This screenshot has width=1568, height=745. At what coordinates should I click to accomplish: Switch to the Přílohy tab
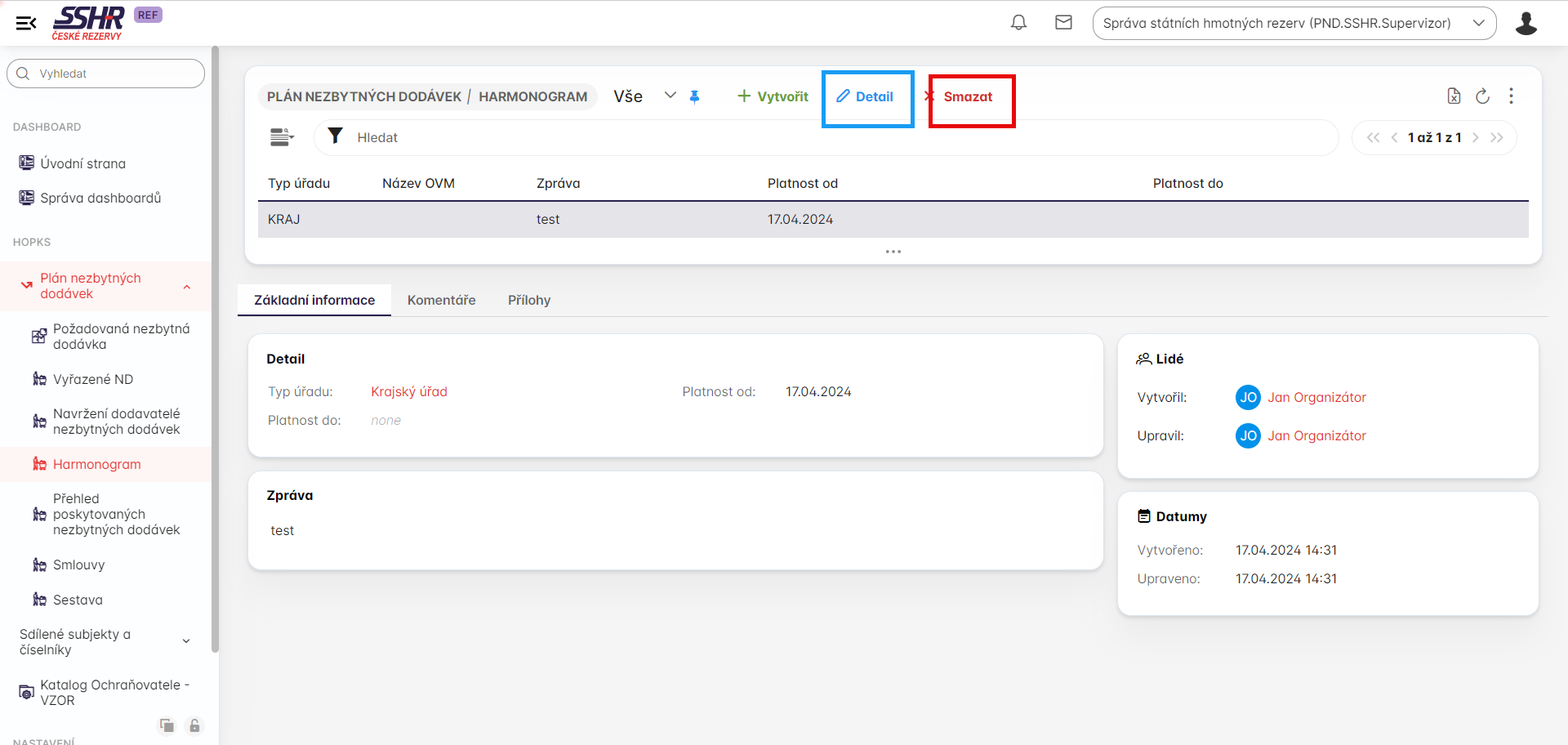528,300
